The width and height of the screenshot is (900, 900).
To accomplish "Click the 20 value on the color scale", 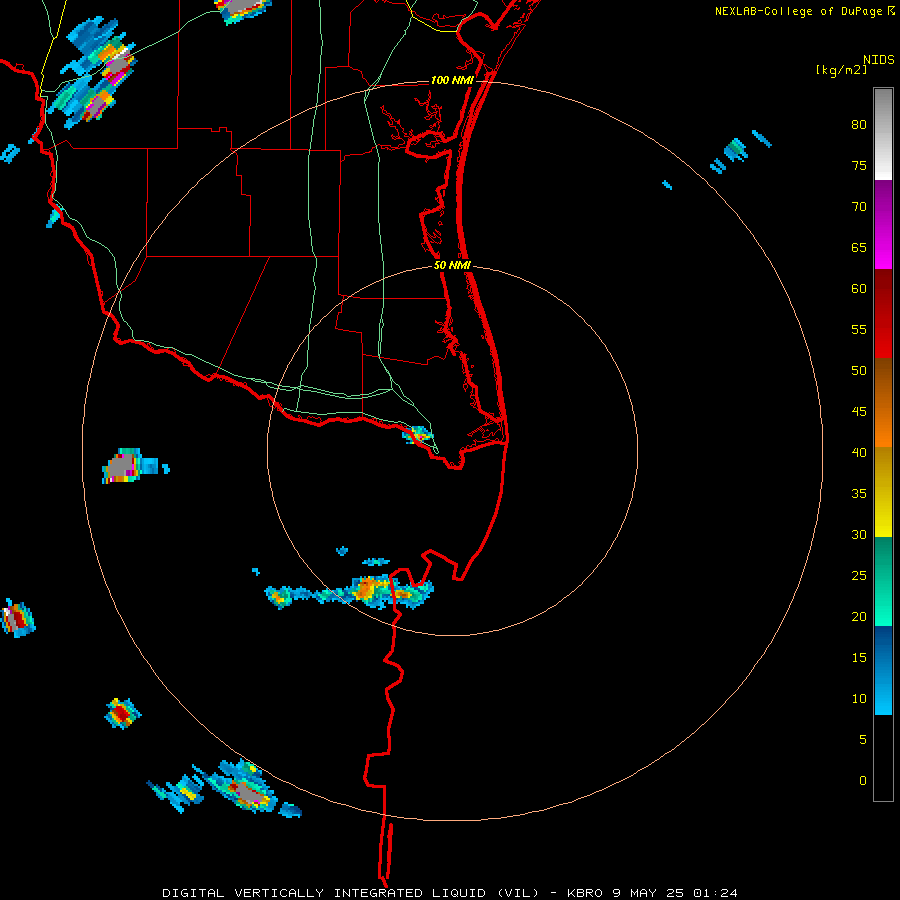I will tap(859, 617).
